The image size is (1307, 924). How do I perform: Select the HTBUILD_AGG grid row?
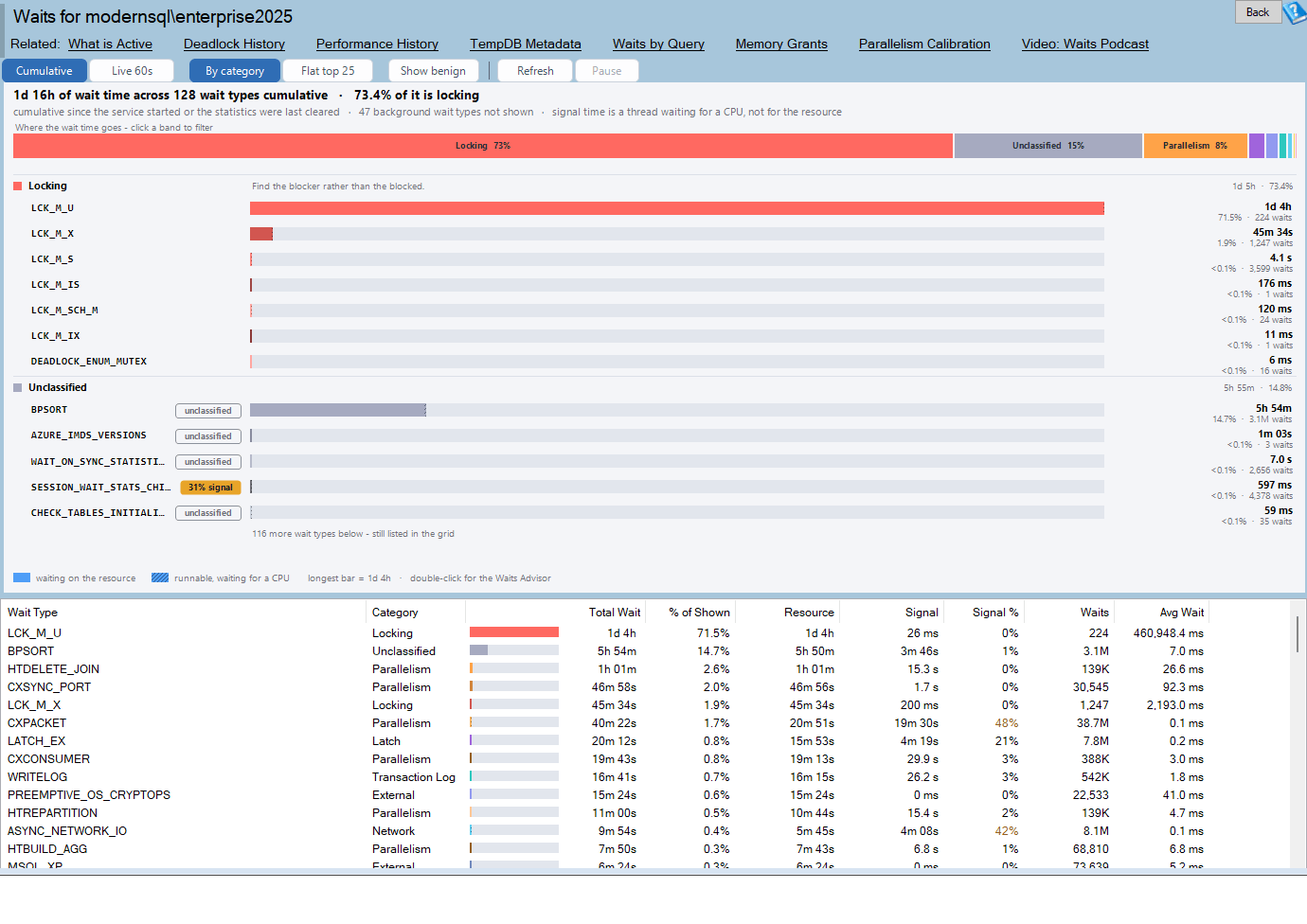pos(606,849)
